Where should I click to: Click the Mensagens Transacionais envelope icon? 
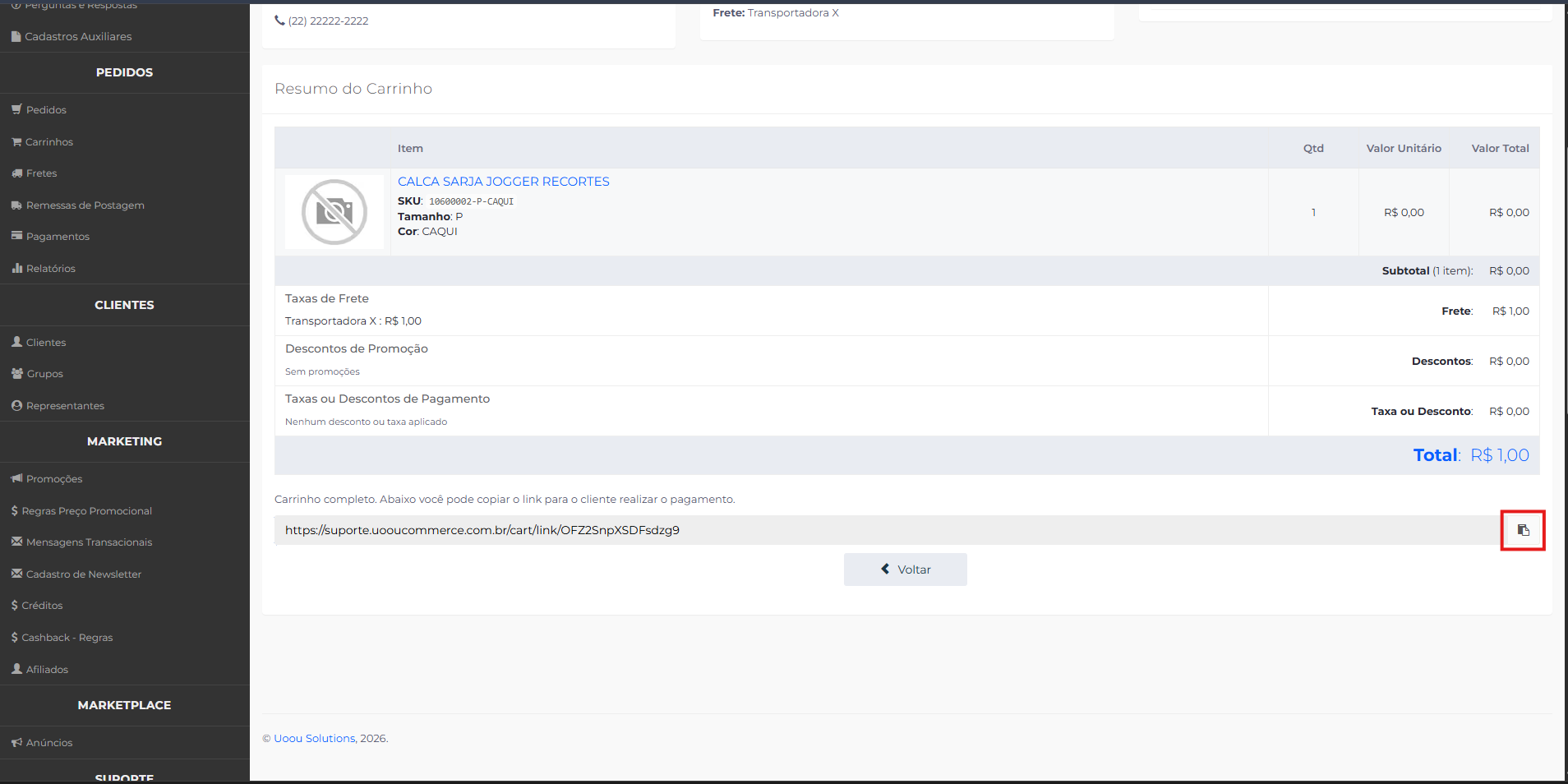16,542
